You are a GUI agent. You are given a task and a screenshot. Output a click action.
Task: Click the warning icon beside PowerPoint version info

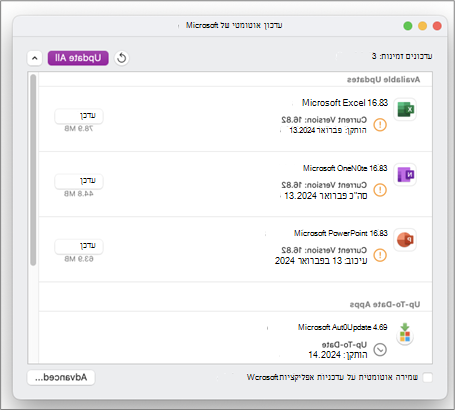380,255
